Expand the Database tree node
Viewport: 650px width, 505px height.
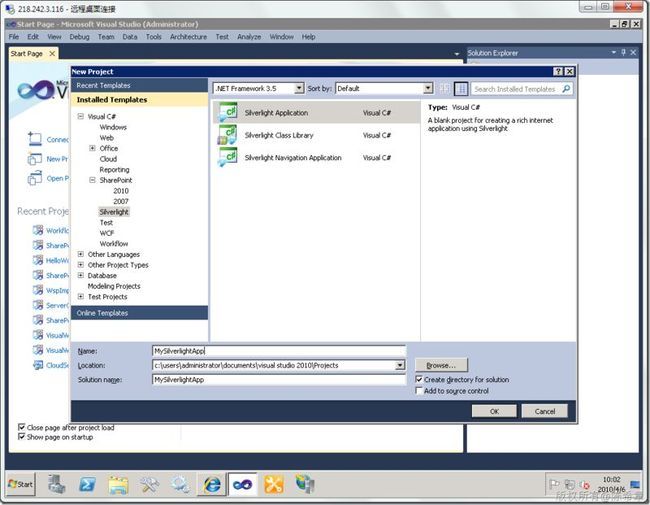(80, 275)
